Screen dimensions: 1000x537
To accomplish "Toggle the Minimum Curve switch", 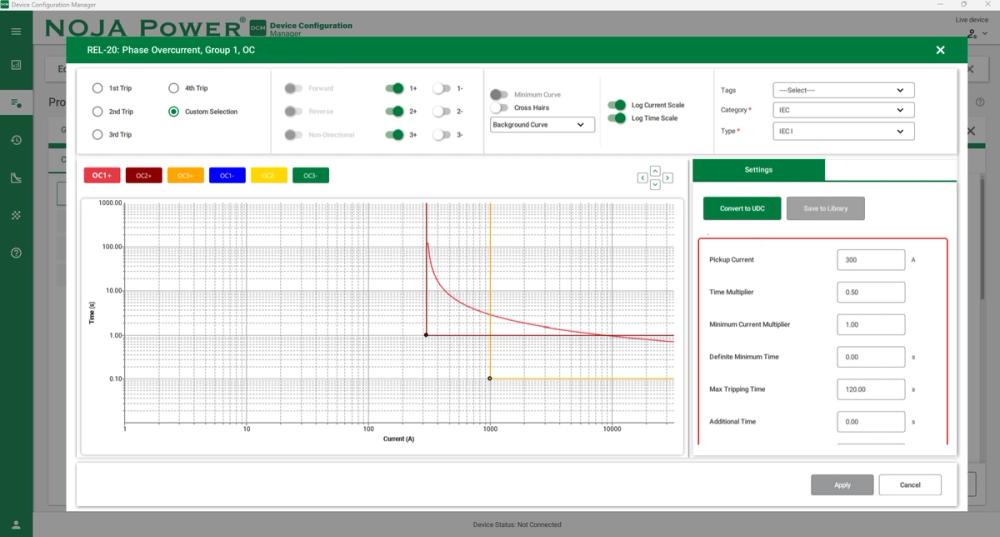I will point(499,94).
